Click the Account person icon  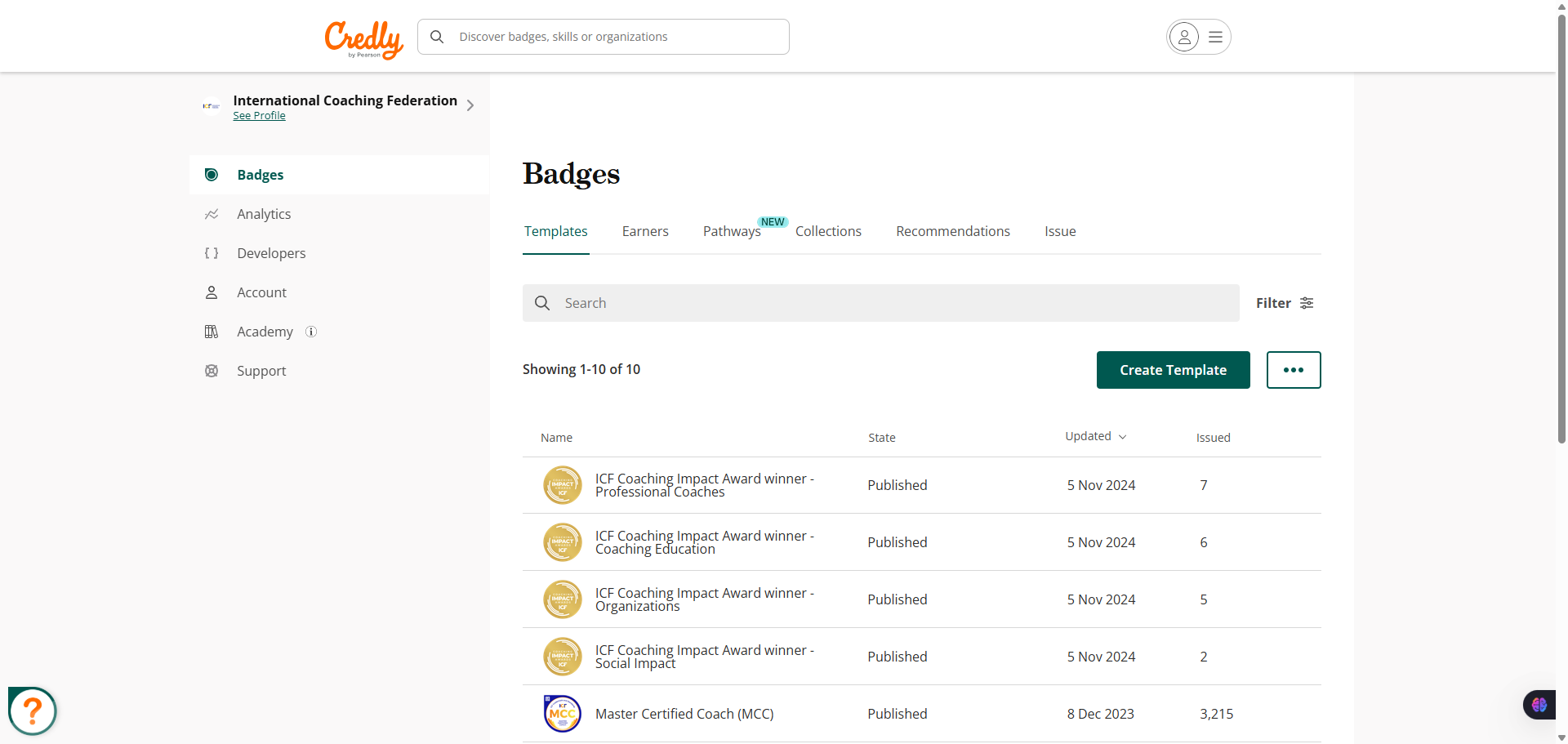(x=212, y=292)
